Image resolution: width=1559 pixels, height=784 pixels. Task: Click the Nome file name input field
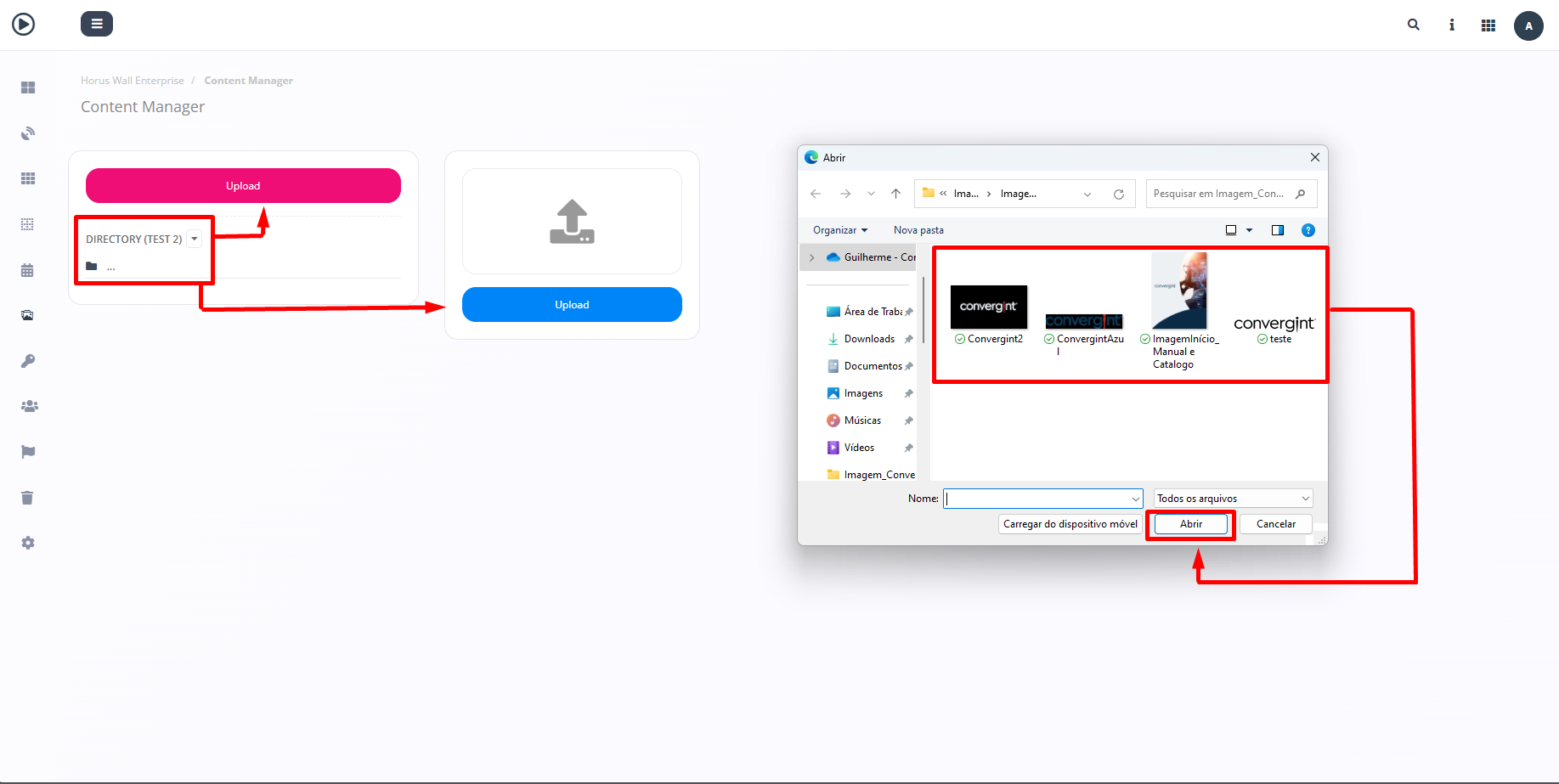click(x=1037, y=499)
